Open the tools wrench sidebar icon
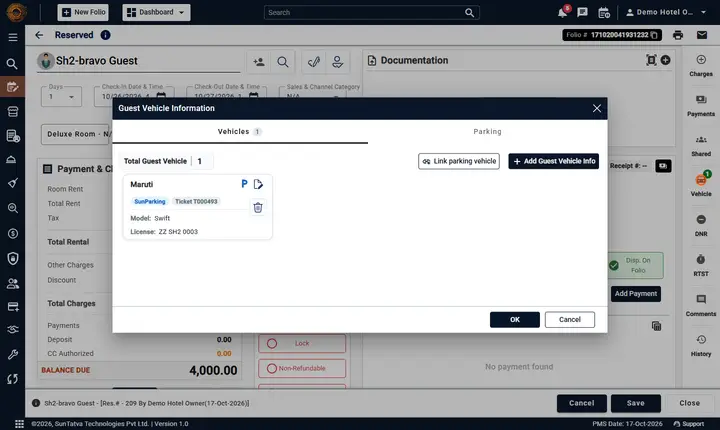 point(12,354)
